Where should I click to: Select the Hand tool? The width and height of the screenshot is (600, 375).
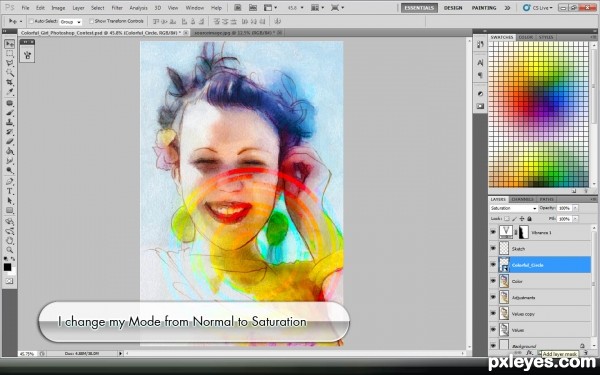[x=10, y=240]
